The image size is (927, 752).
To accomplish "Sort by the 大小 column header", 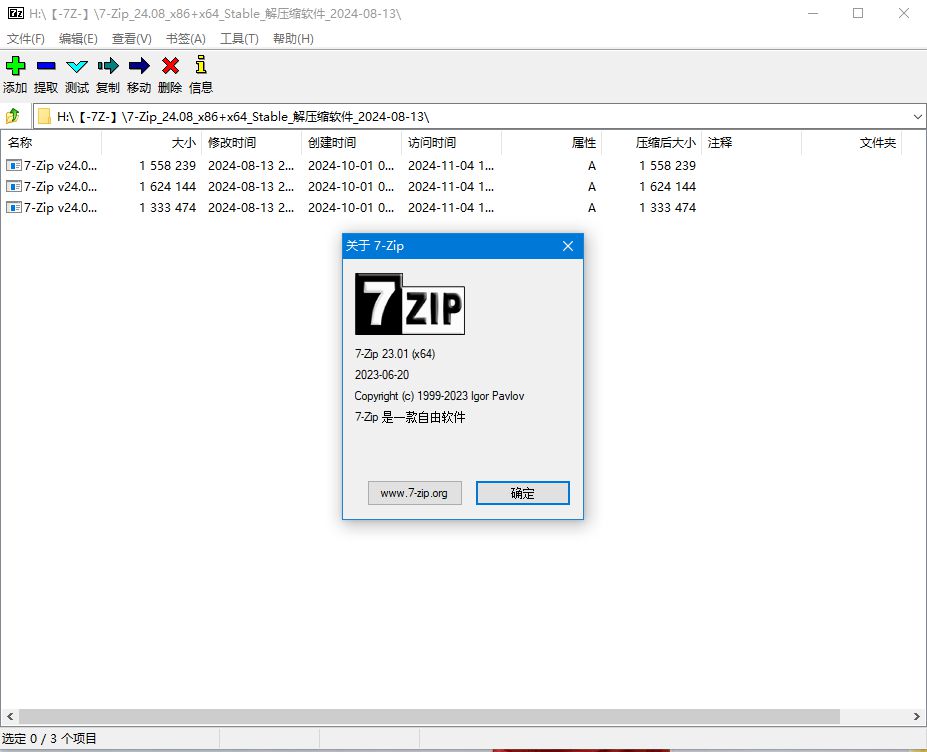I will (152, 142).
